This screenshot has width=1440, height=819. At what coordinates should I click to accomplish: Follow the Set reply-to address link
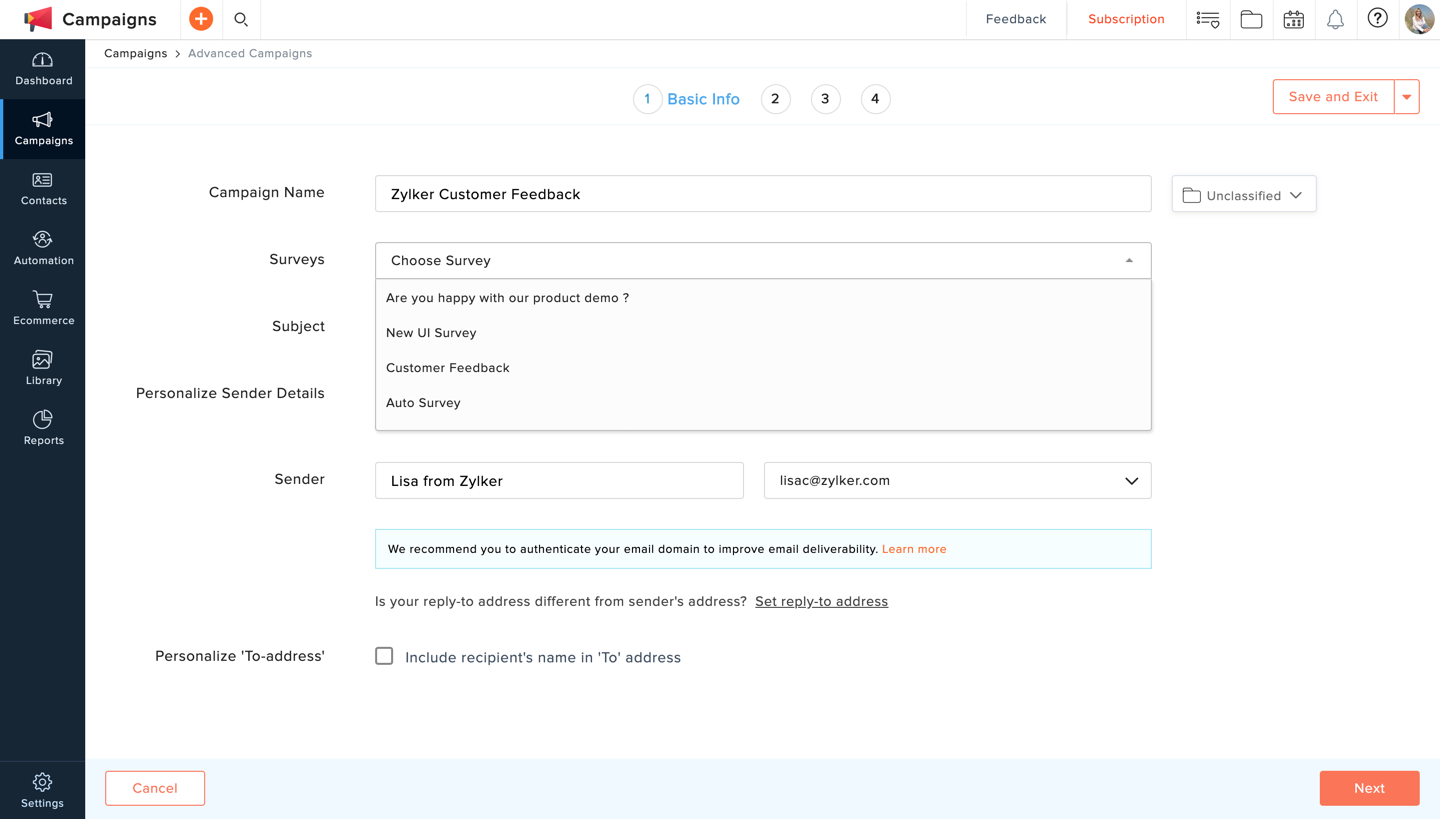tap(821, 601)
